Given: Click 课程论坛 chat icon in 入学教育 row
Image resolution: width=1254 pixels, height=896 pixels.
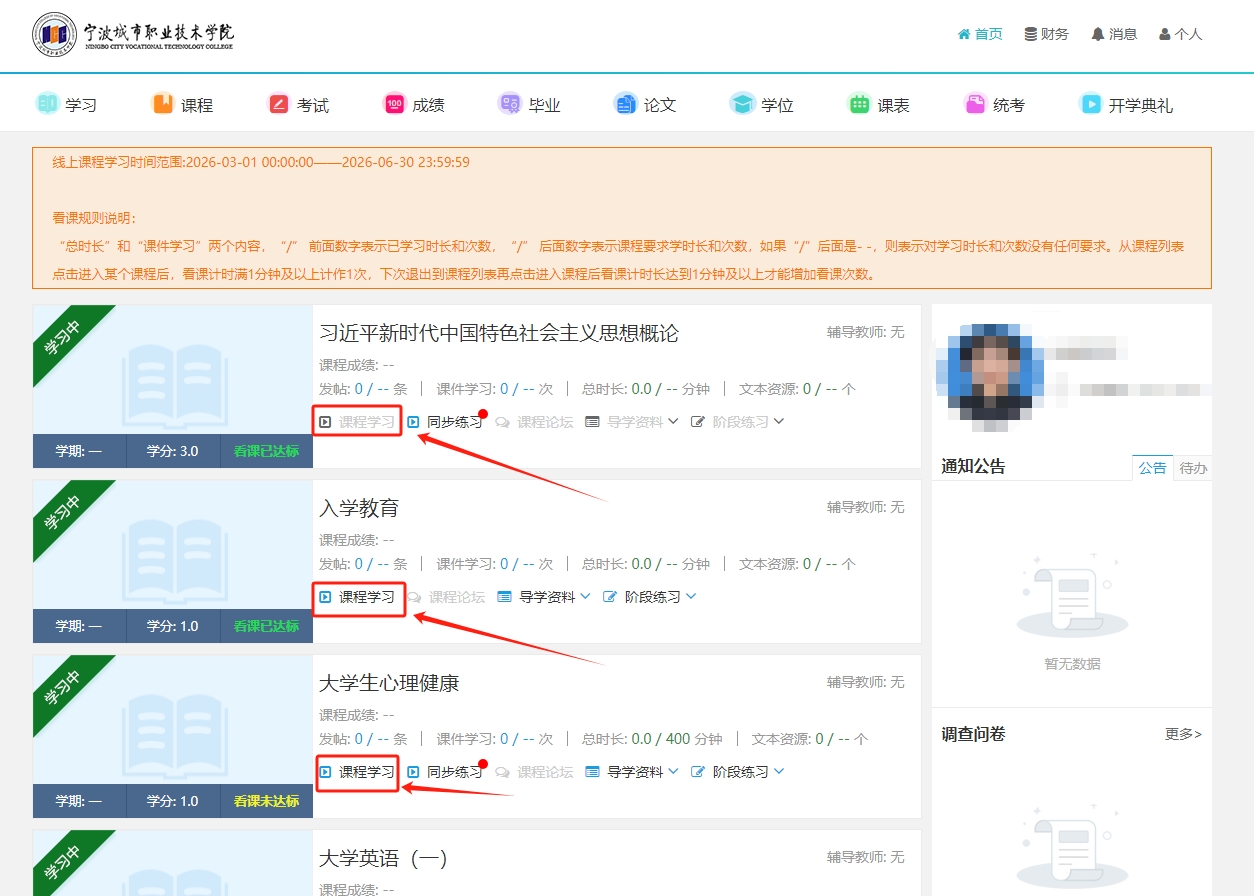Looking at the screenshot, I should (415, 597).
